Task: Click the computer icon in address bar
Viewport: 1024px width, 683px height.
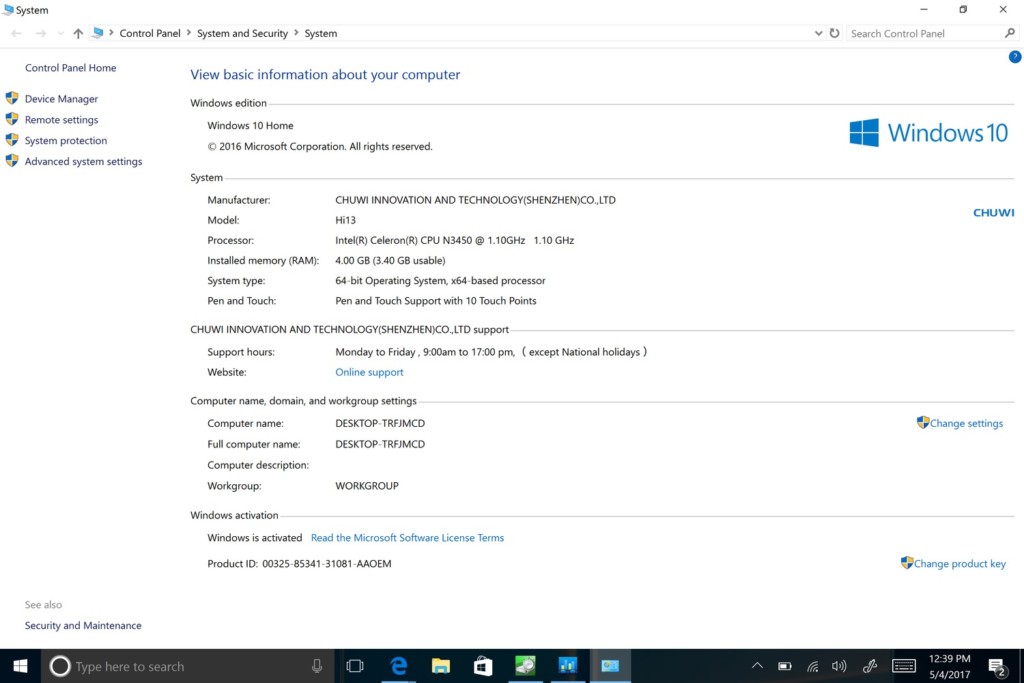Action: (98, 33)
